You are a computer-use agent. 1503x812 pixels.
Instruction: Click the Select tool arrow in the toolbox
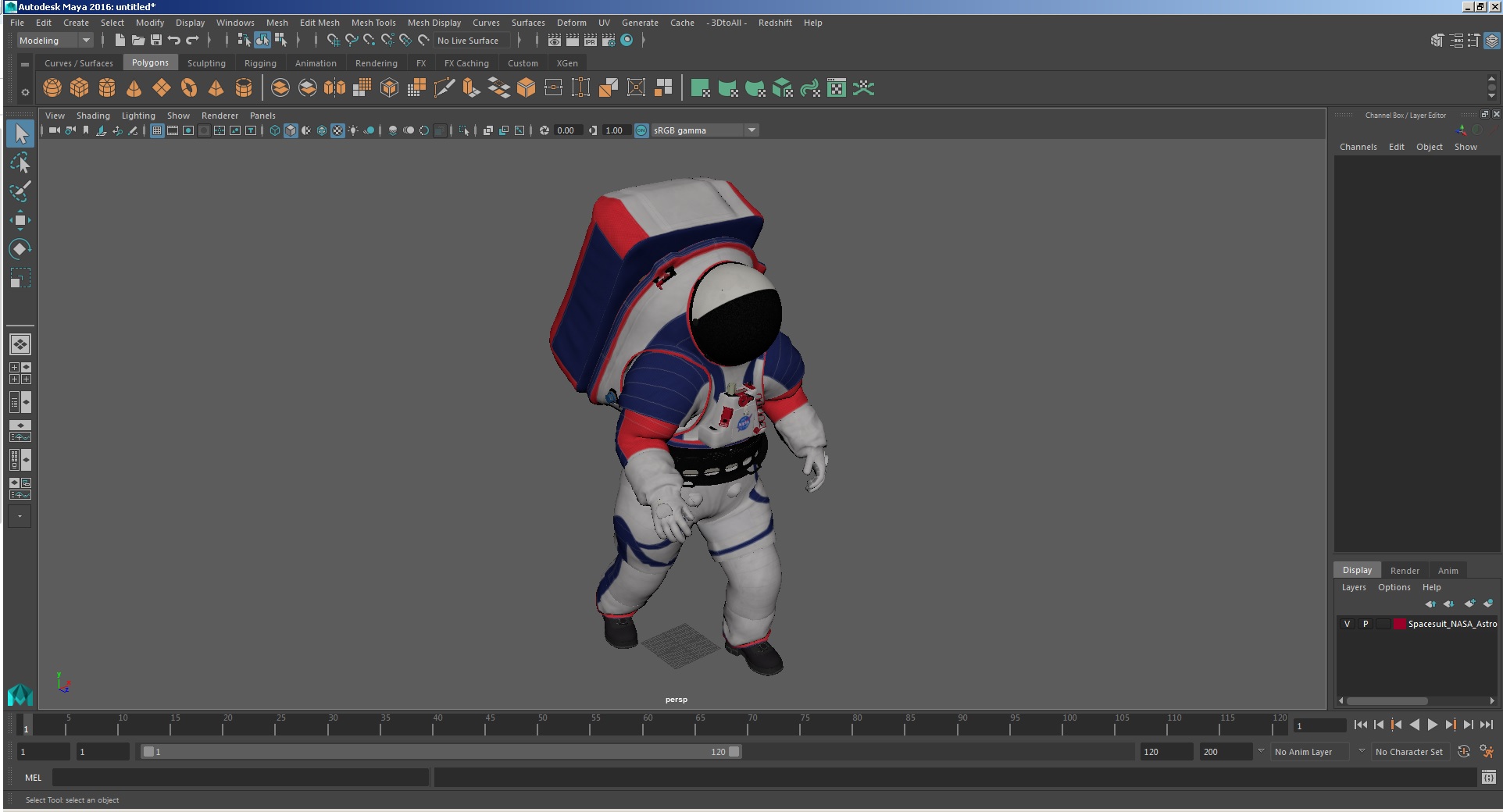[20, 134]
